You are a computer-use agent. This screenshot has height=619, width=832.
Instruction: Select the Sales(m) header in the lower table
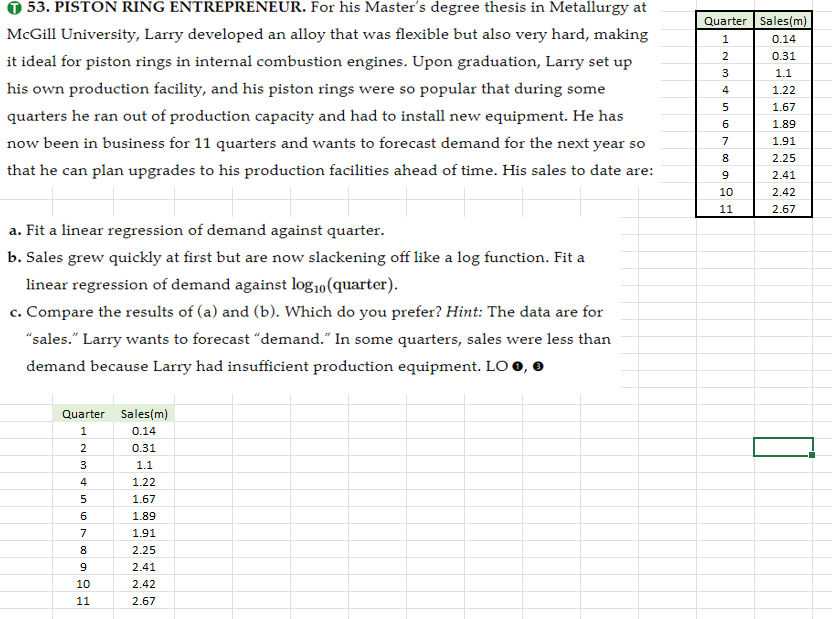point(144,413)
